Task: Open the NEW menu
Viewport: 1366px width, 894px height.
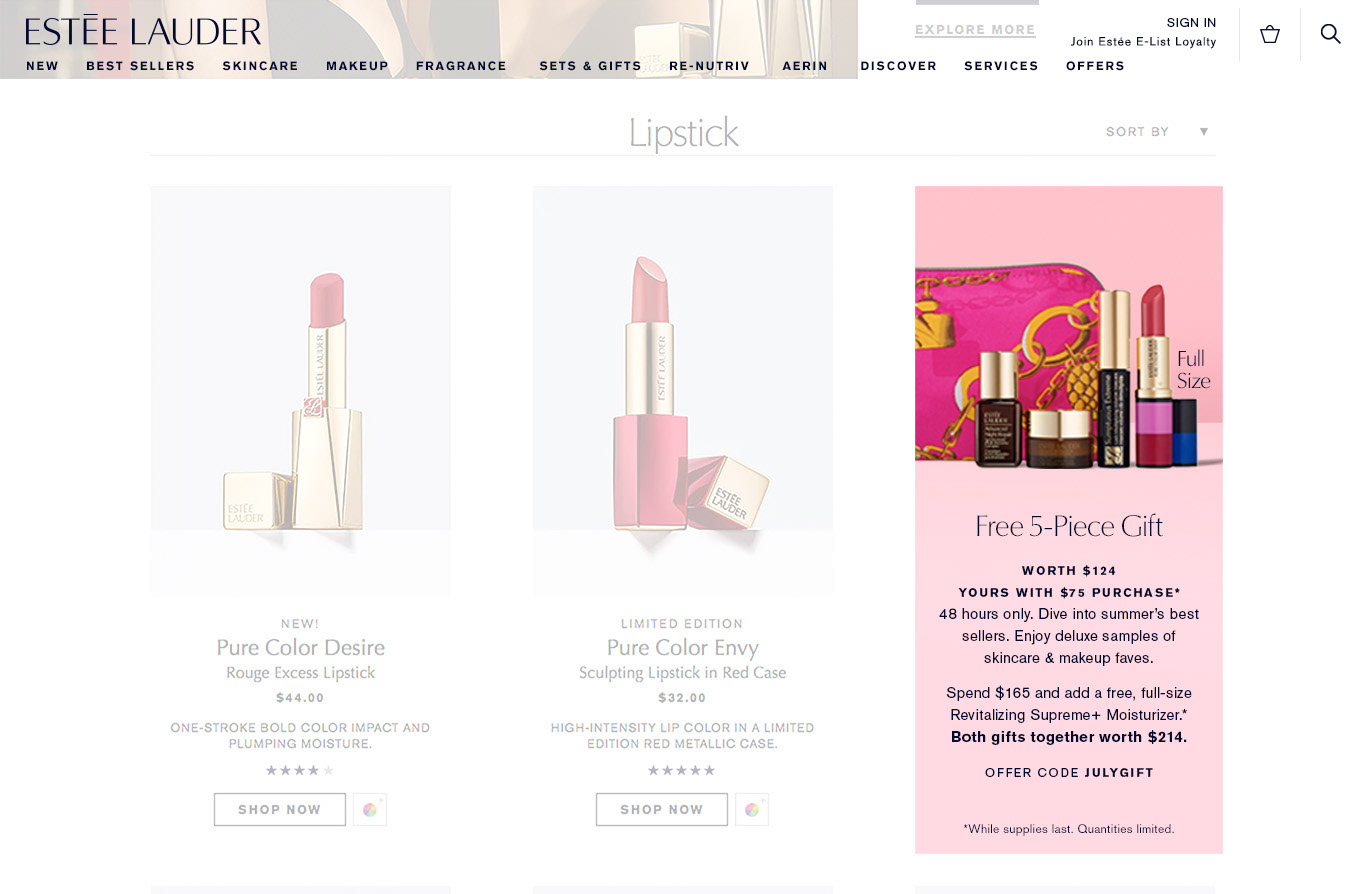Action: 42,66
